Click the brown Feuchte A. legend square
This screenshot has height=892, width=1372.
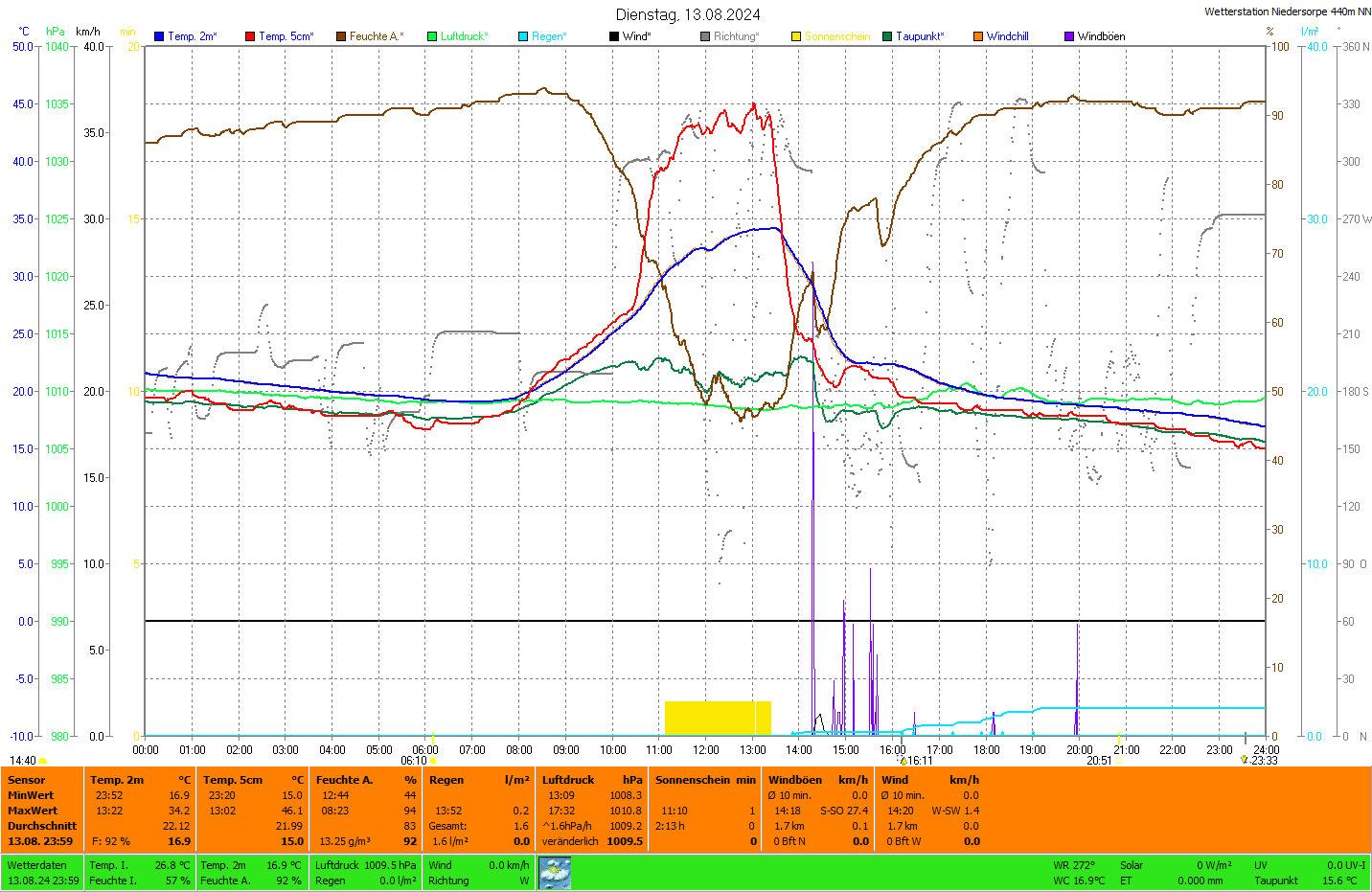[x=341, y=36]
